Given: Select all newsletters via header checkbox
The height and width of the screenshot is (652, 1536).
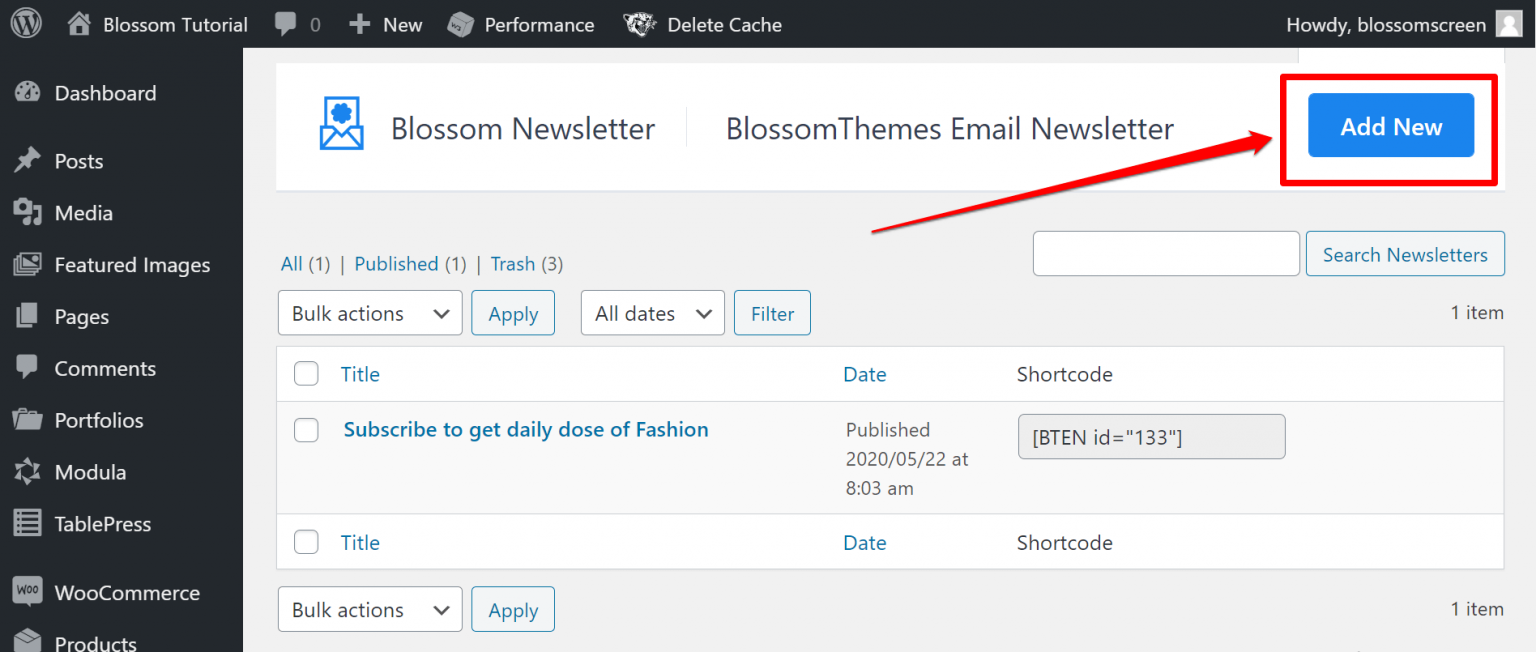Looking at the screenshot, I should point(306,373).
